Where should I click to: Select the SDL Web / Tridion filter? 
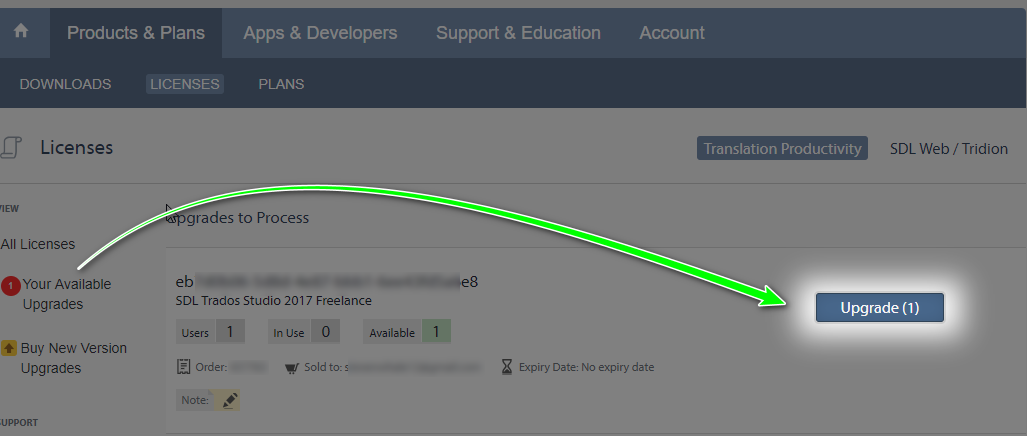point(948,149)
